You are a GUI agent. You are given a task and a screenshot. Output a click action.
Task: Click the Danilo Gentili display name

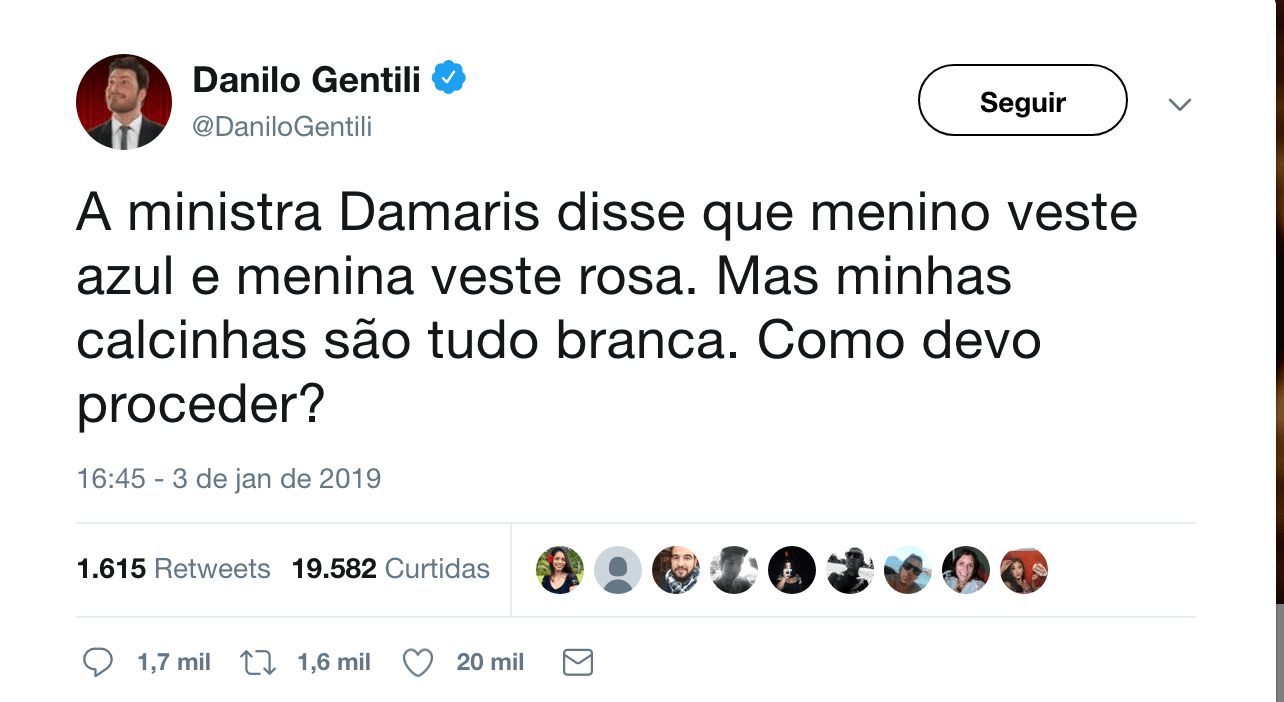(306, 79)
